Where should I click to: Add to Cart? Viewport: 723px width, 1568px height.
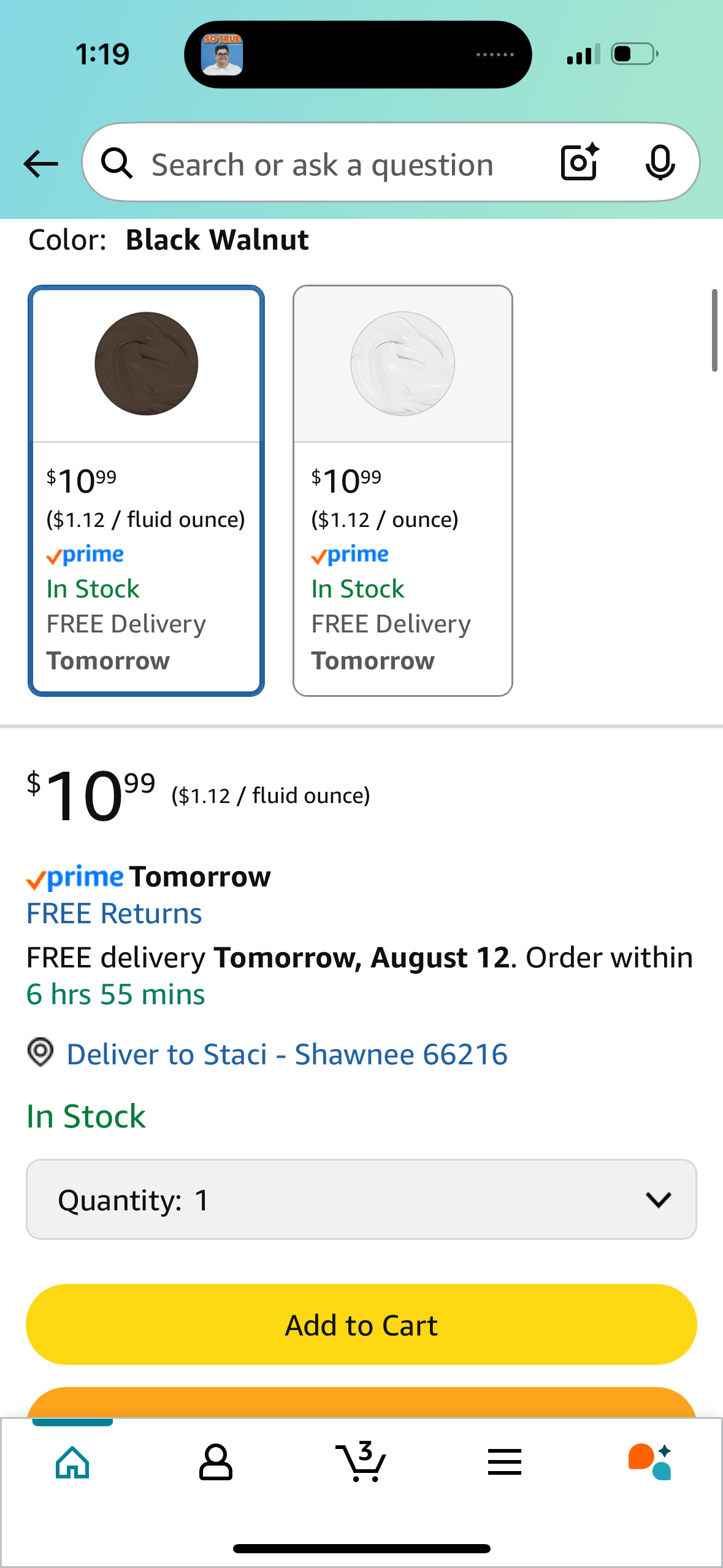click(361, 1324)
